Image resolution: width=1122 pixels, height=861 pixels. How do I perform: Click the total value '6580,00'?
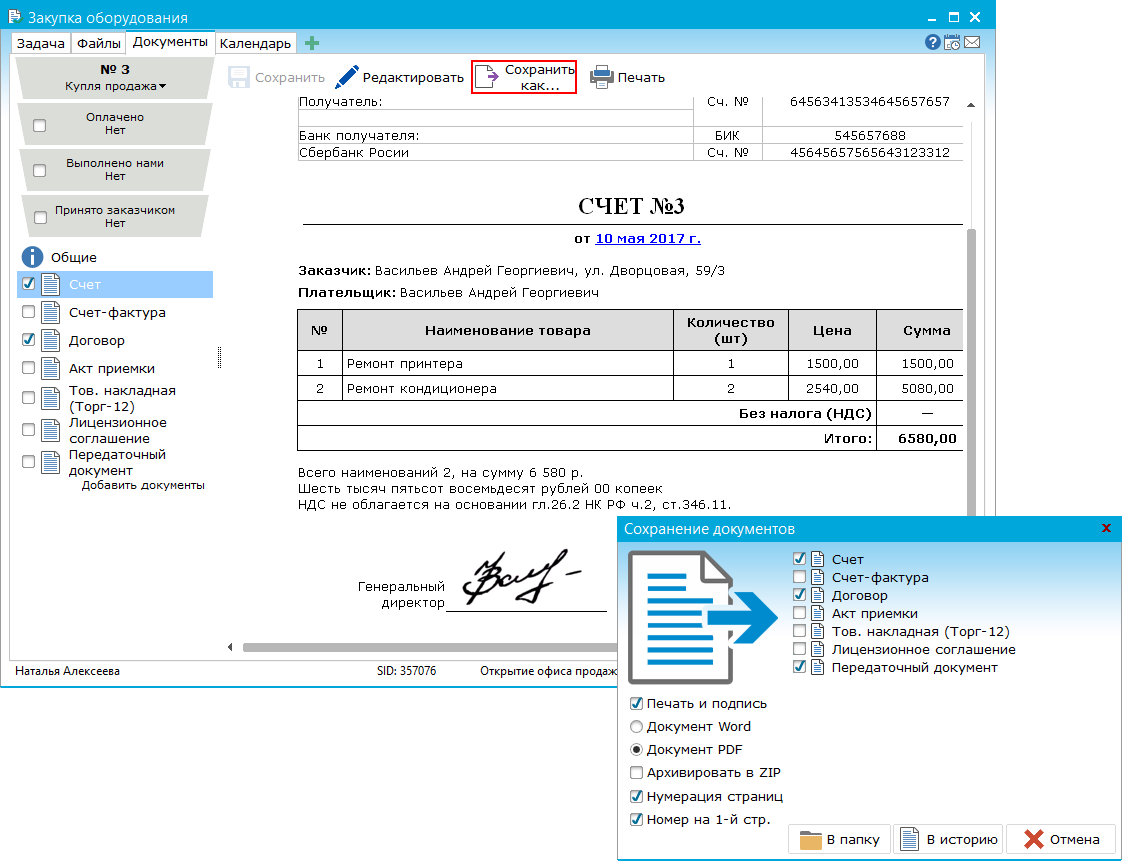tap(927, 438)
